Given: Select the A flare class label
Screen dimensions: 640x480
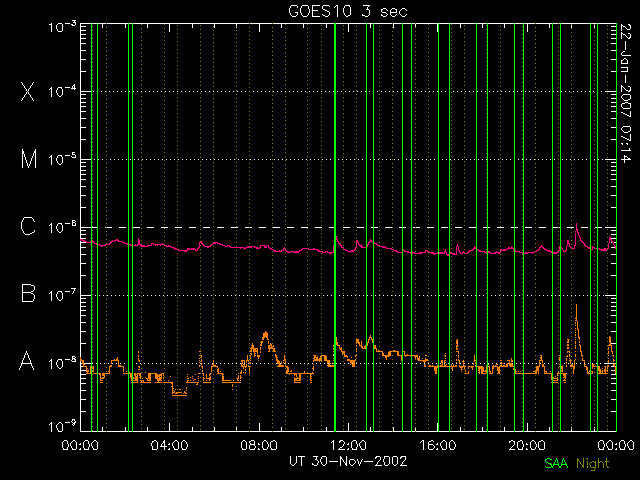Looking at the screenshot, I should (27, 361).
